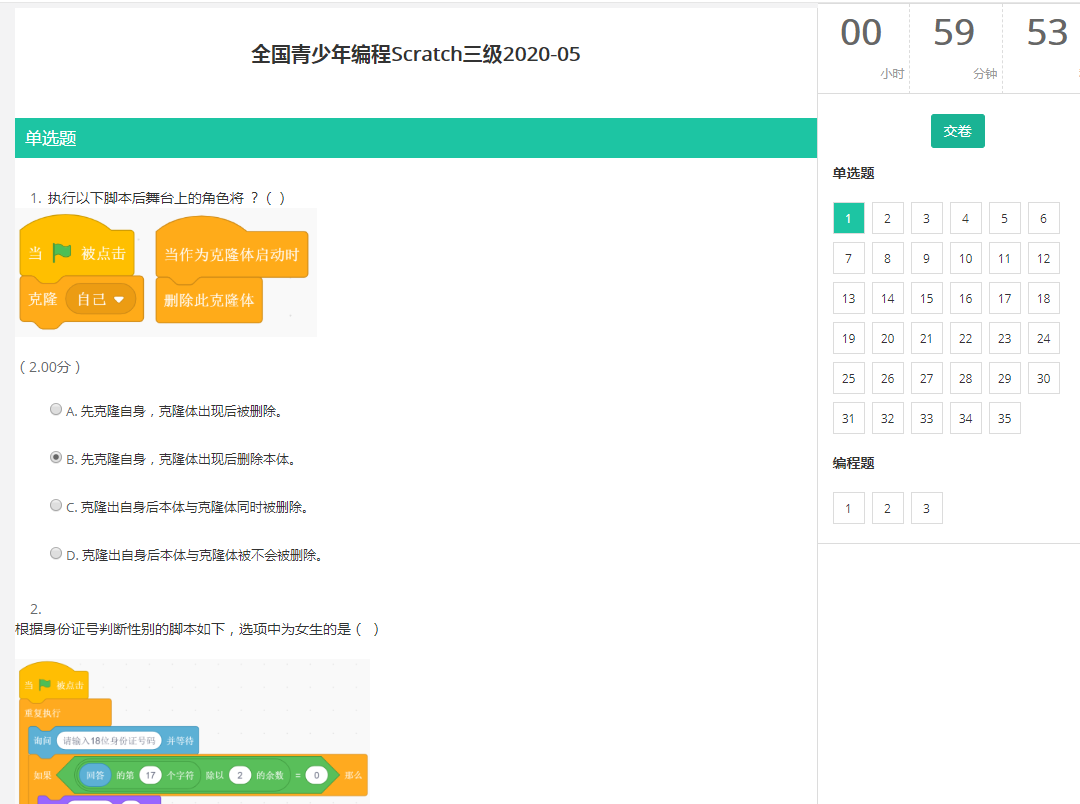This screenshot has height=804, width=1080.
Task: Open single-choice question 34
Action: [966, 418]
